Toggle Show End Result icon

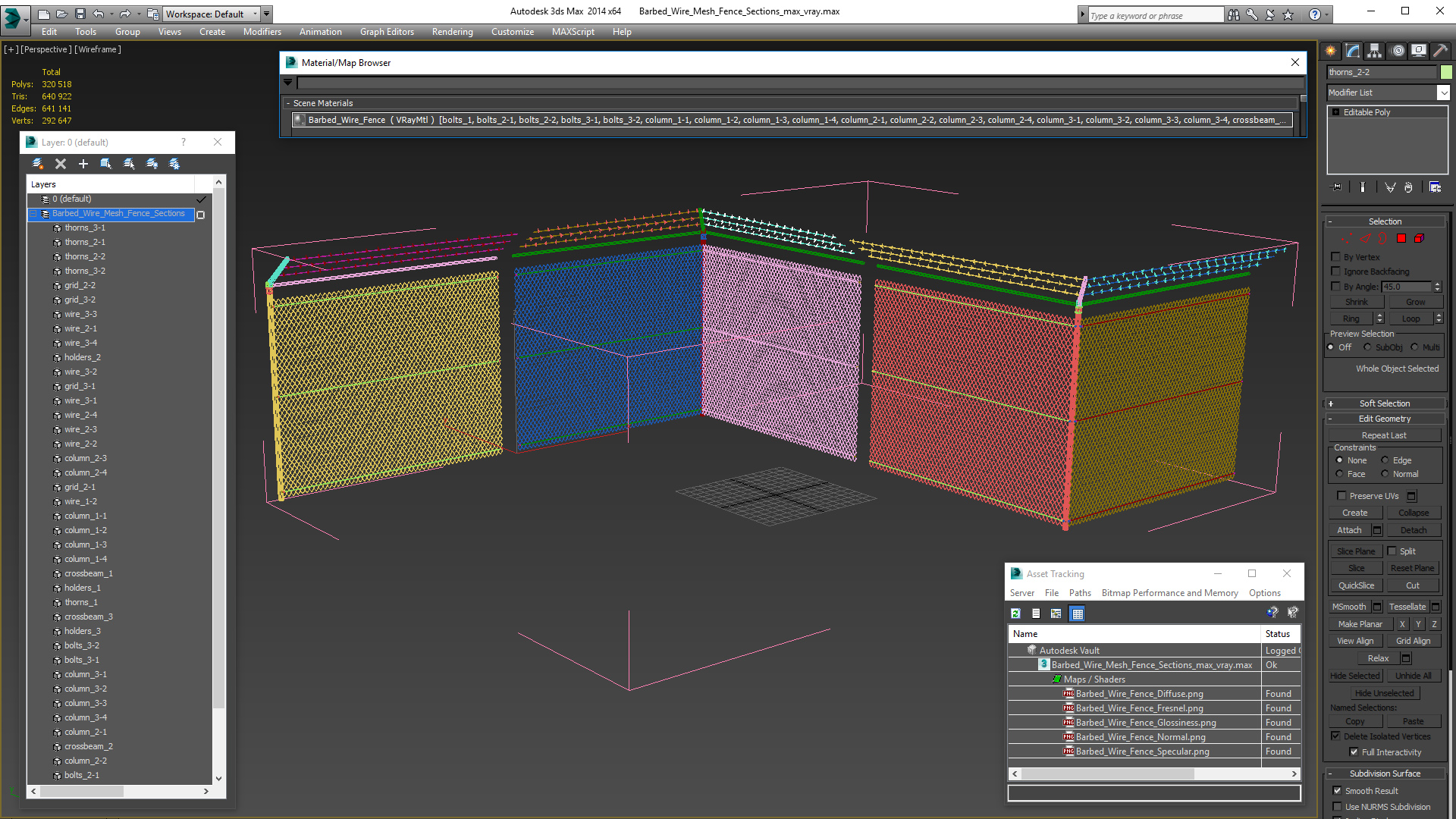pos(1363,187)
